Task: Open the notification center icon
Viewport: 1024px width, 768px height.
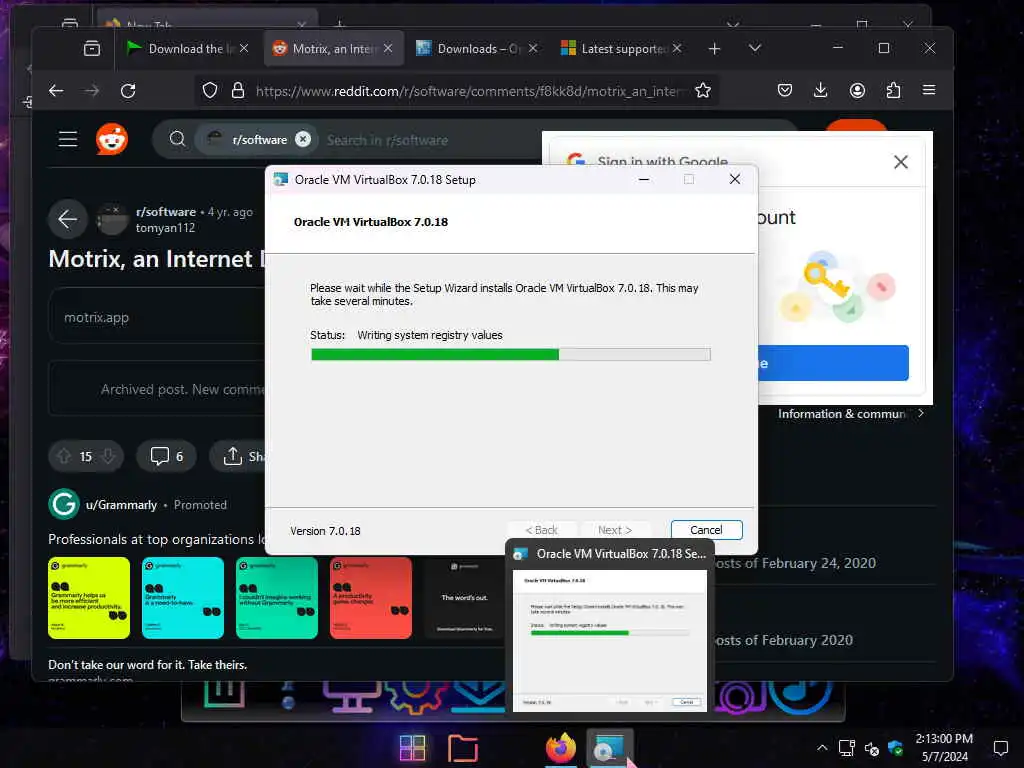Action: coord(1000,748)
